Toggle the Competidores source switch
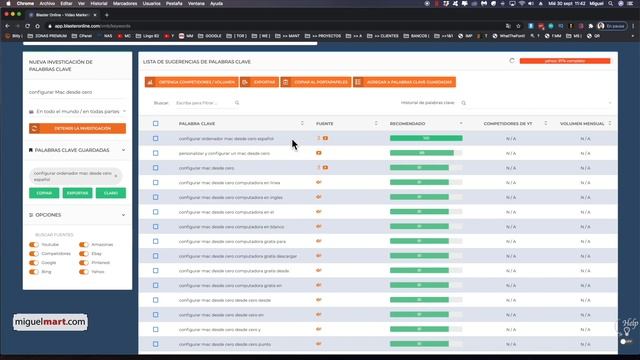The image size is (640, 360). click(34, 253)
